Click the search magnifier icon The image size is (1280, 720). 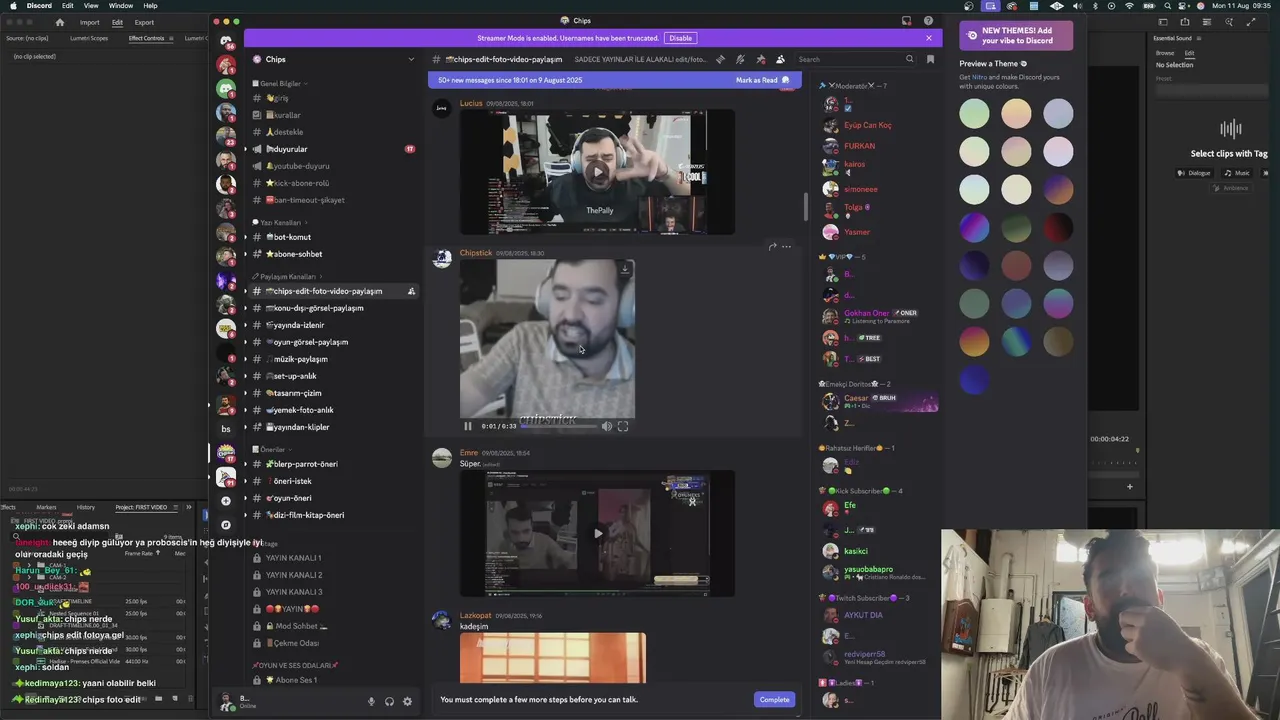pyautogui.click(x=909, y=59)
